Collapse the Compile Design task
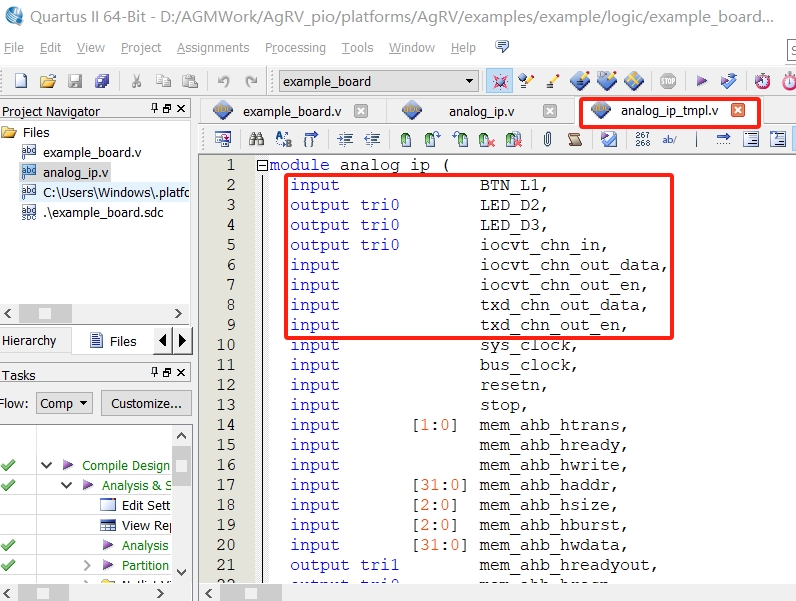Screen dimensions: 796x601 pos(47,465)
